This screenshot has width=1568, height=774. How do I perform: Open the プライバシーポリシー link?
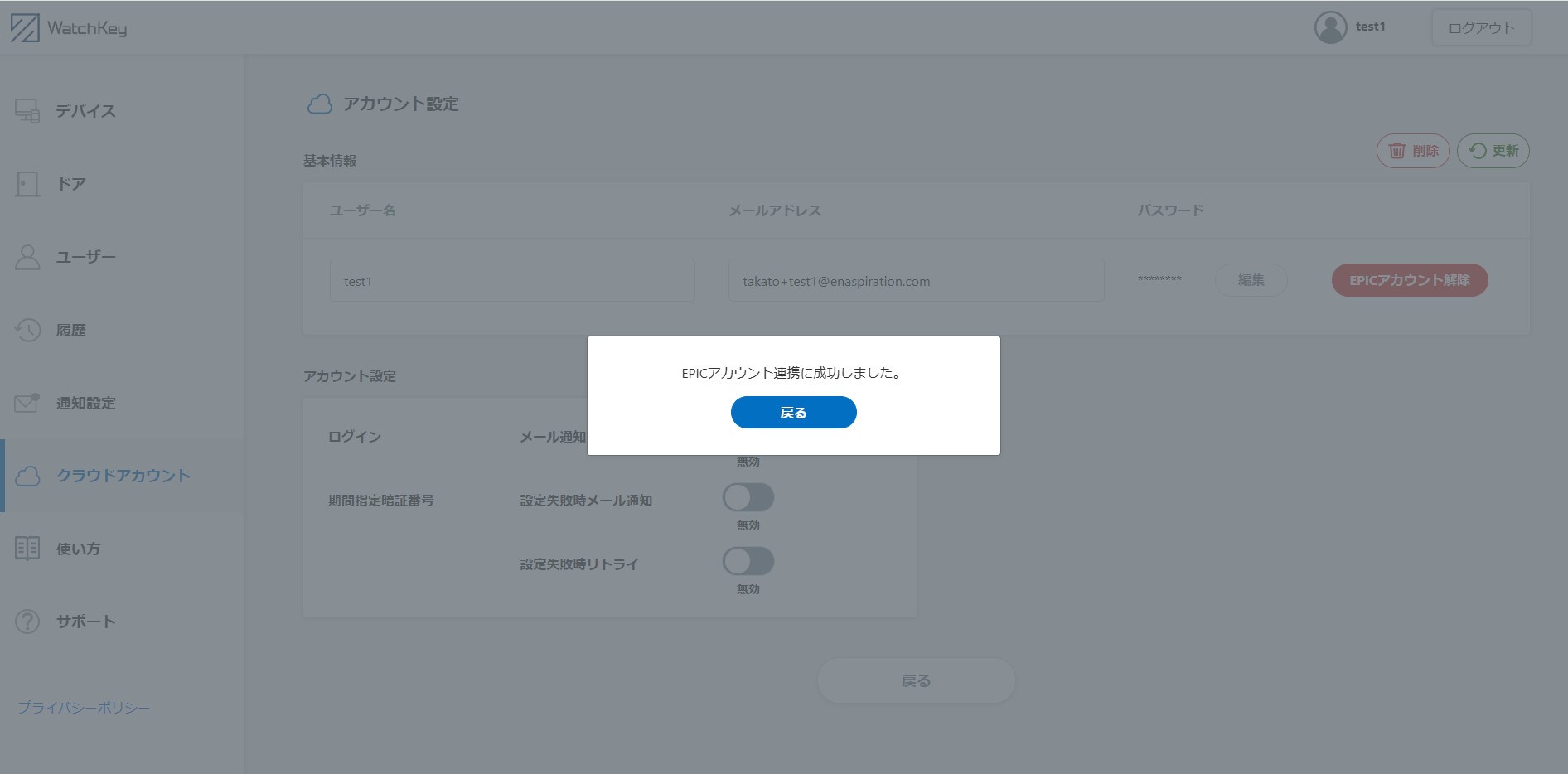(84, 708)
